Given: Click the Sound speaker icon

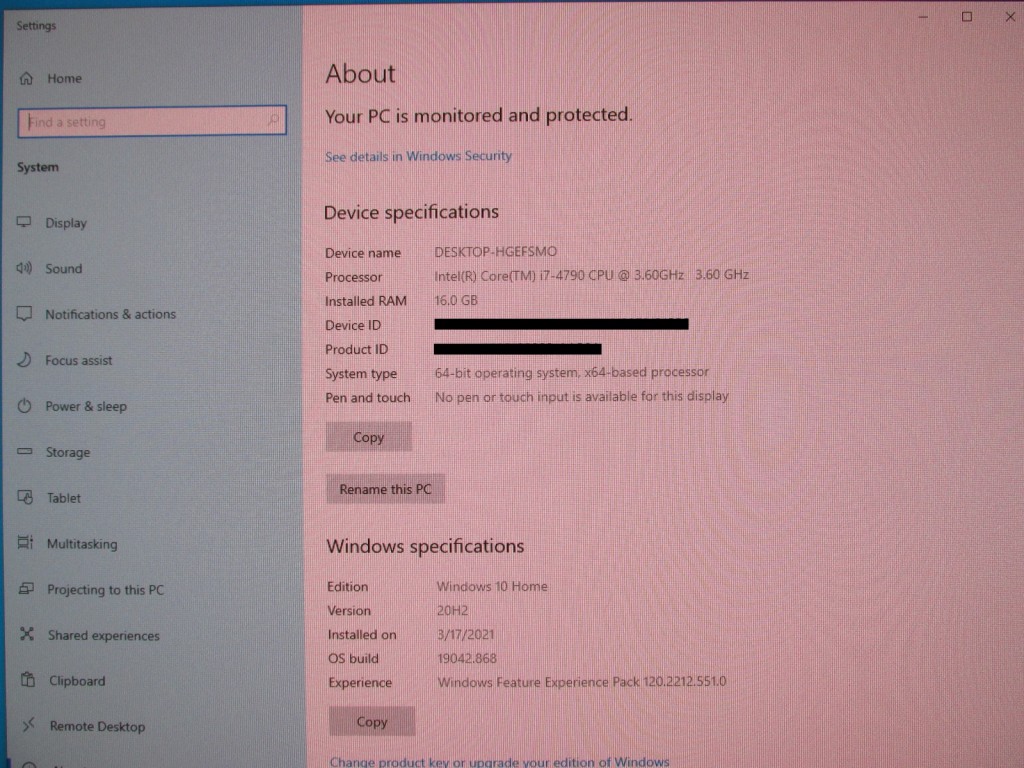Looking at the screenshot, I should click(24, 268).
